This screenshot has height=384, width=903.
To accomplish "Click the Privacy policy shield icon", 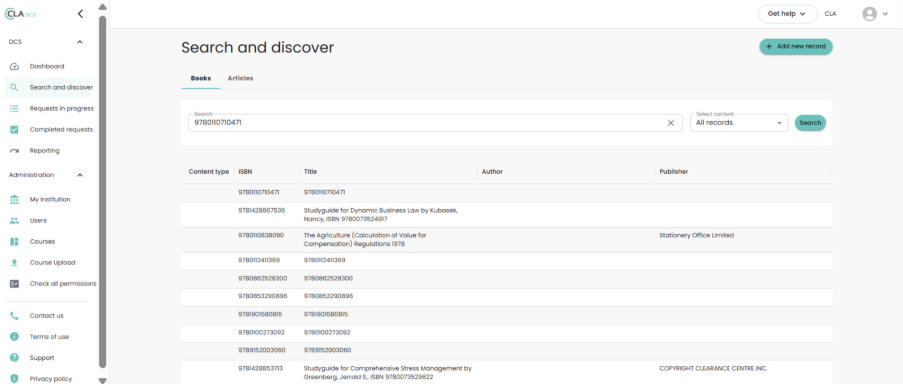I will (x=14, y=379).
